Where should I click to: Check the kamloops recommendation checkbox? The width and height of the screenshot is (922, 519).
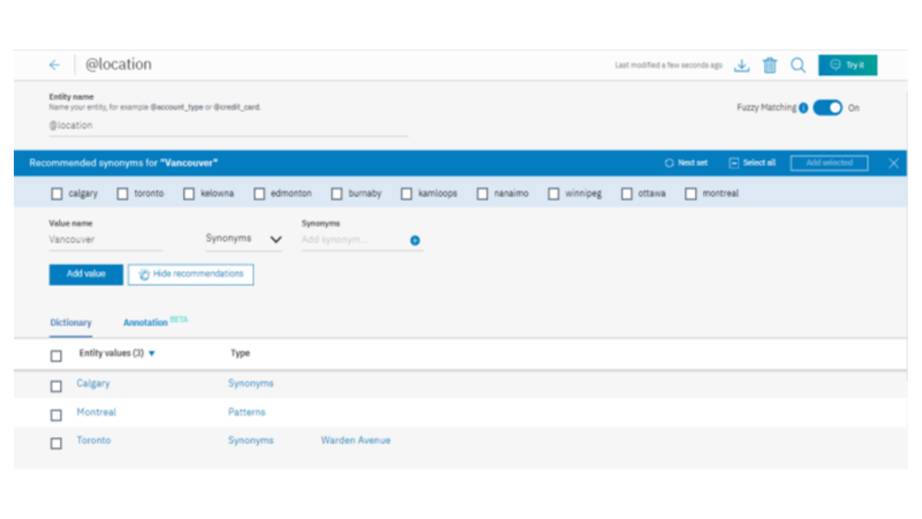tap(406, 194)
